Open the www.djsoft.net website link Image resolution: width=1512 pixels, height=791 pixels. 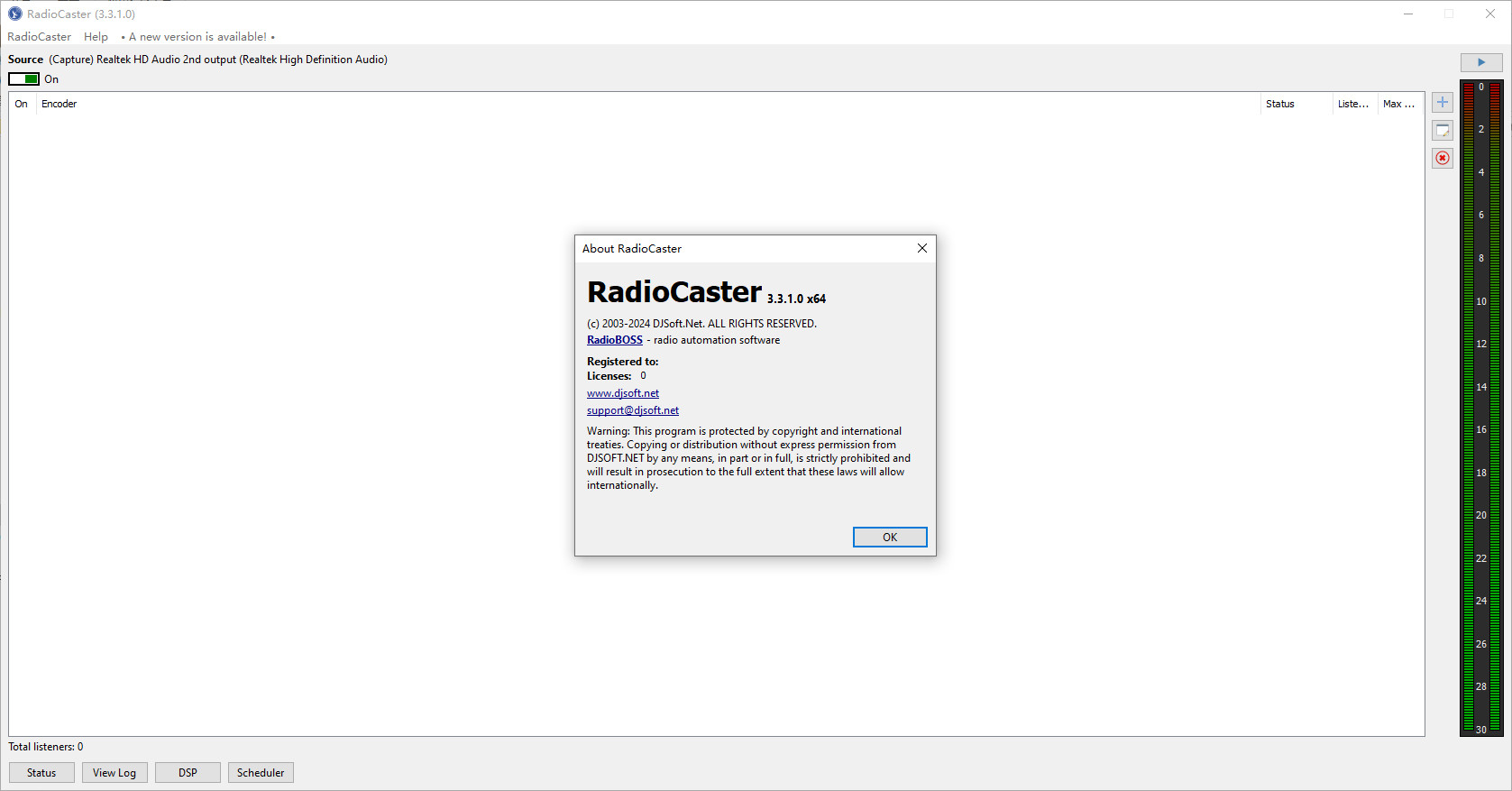[622, 393]
